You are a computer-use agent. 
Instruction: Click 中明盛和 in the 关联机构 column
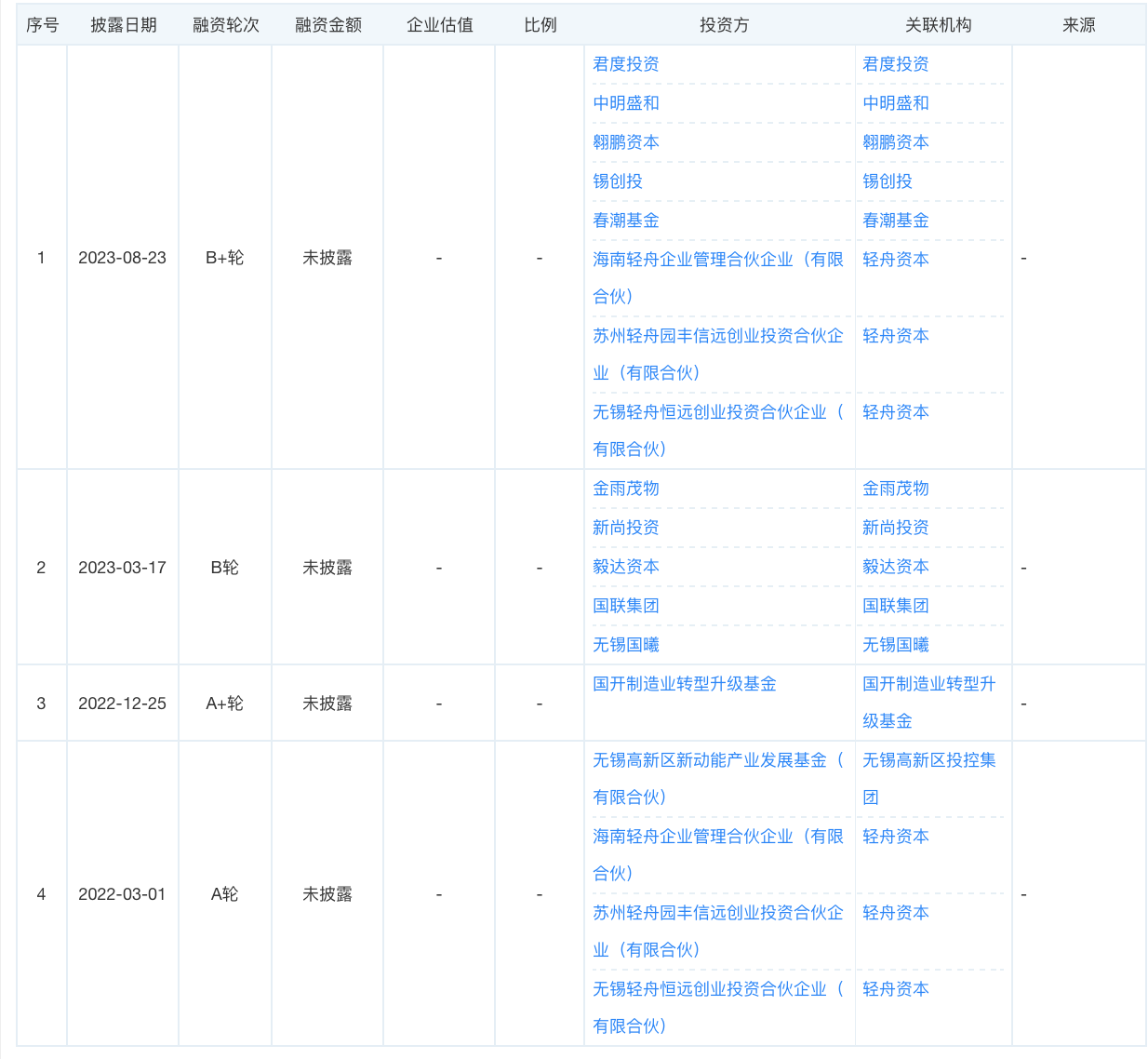click(896, 103)
